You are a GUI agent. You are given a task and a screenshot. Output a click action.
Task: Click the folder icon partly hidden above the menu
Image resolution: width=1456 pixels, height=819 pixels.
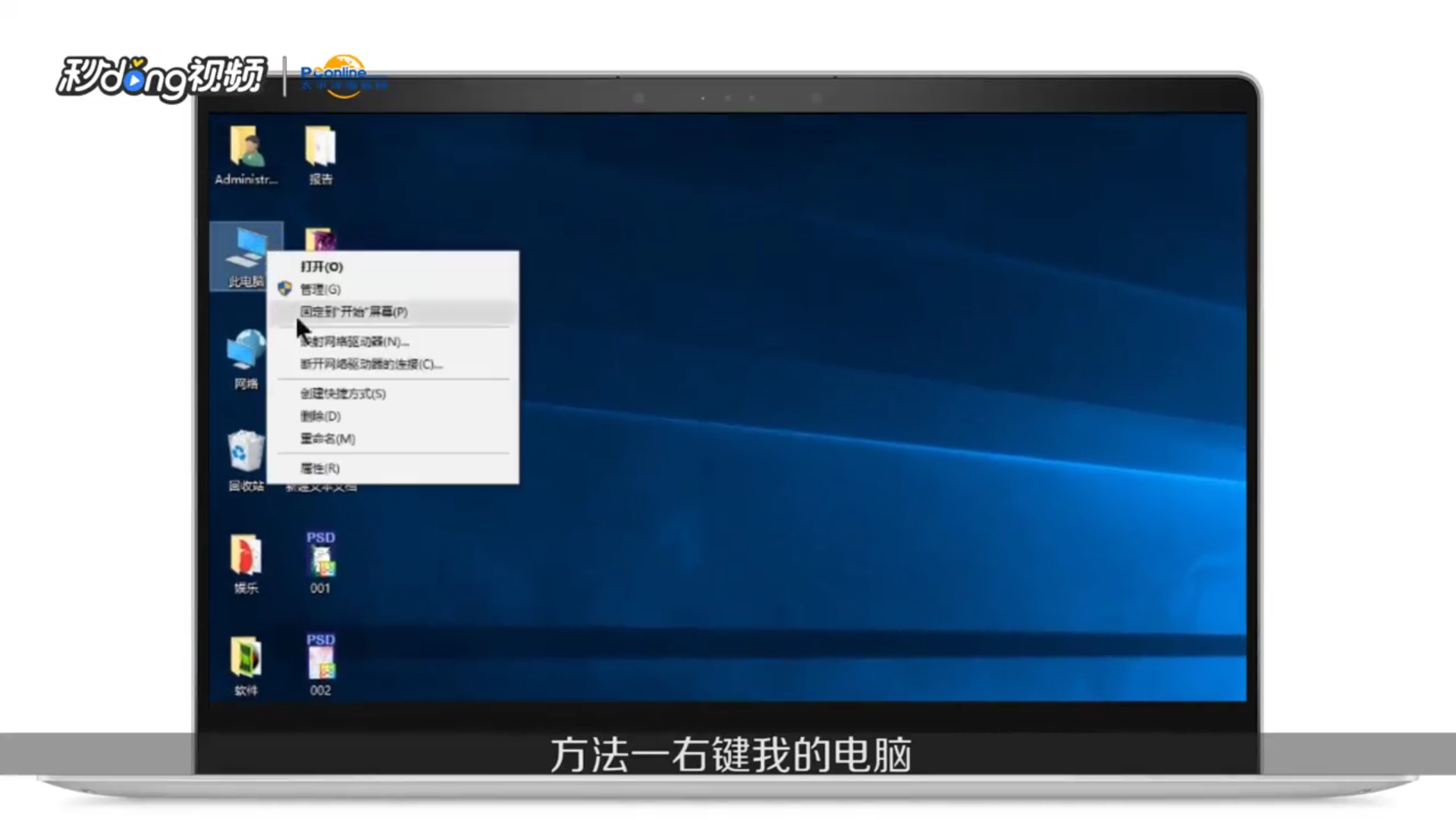(x=320, y=239)
